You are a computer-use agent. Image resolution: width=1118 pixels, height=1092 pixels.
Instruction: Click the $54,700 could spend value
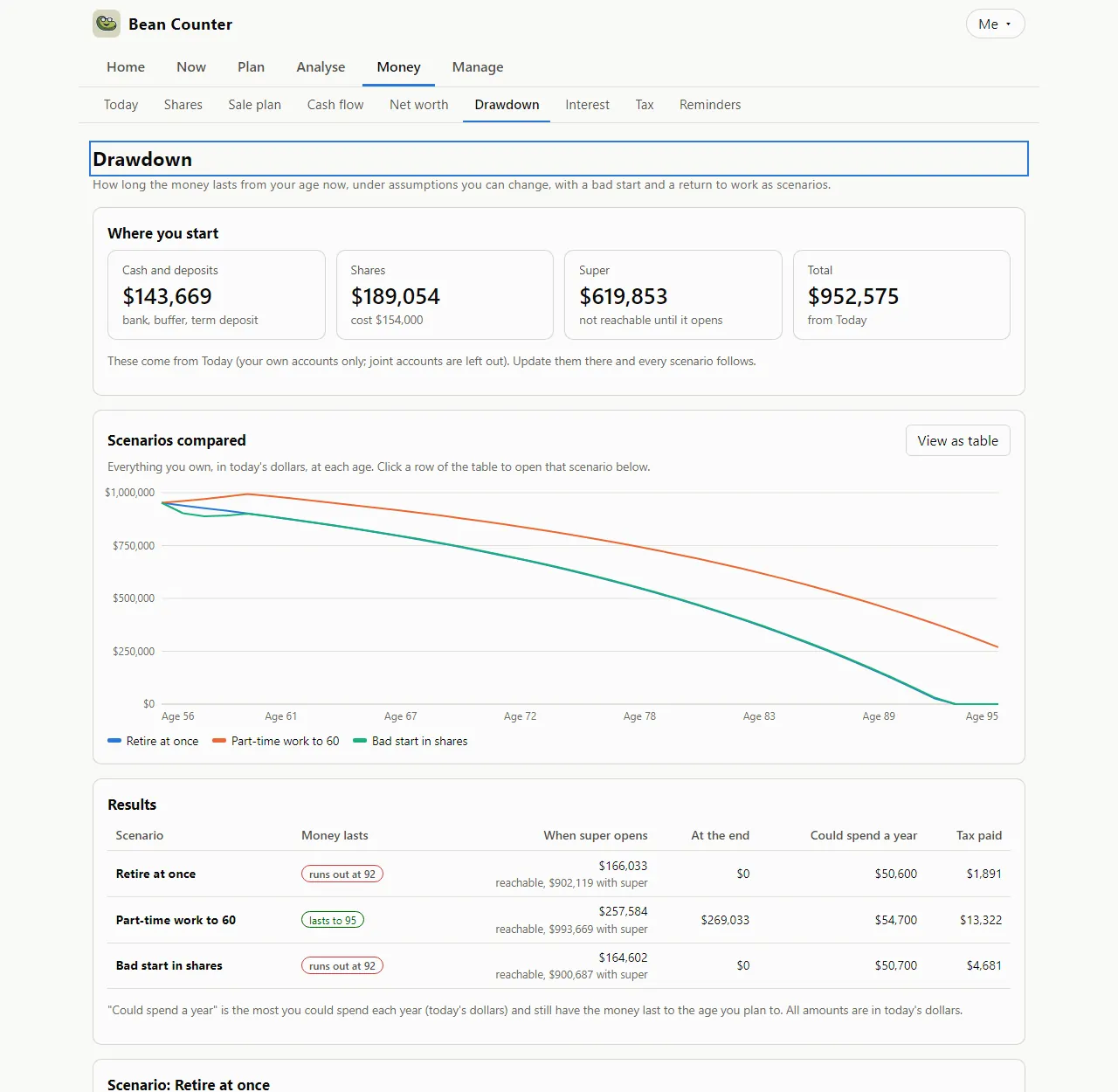tap(896, 921)
